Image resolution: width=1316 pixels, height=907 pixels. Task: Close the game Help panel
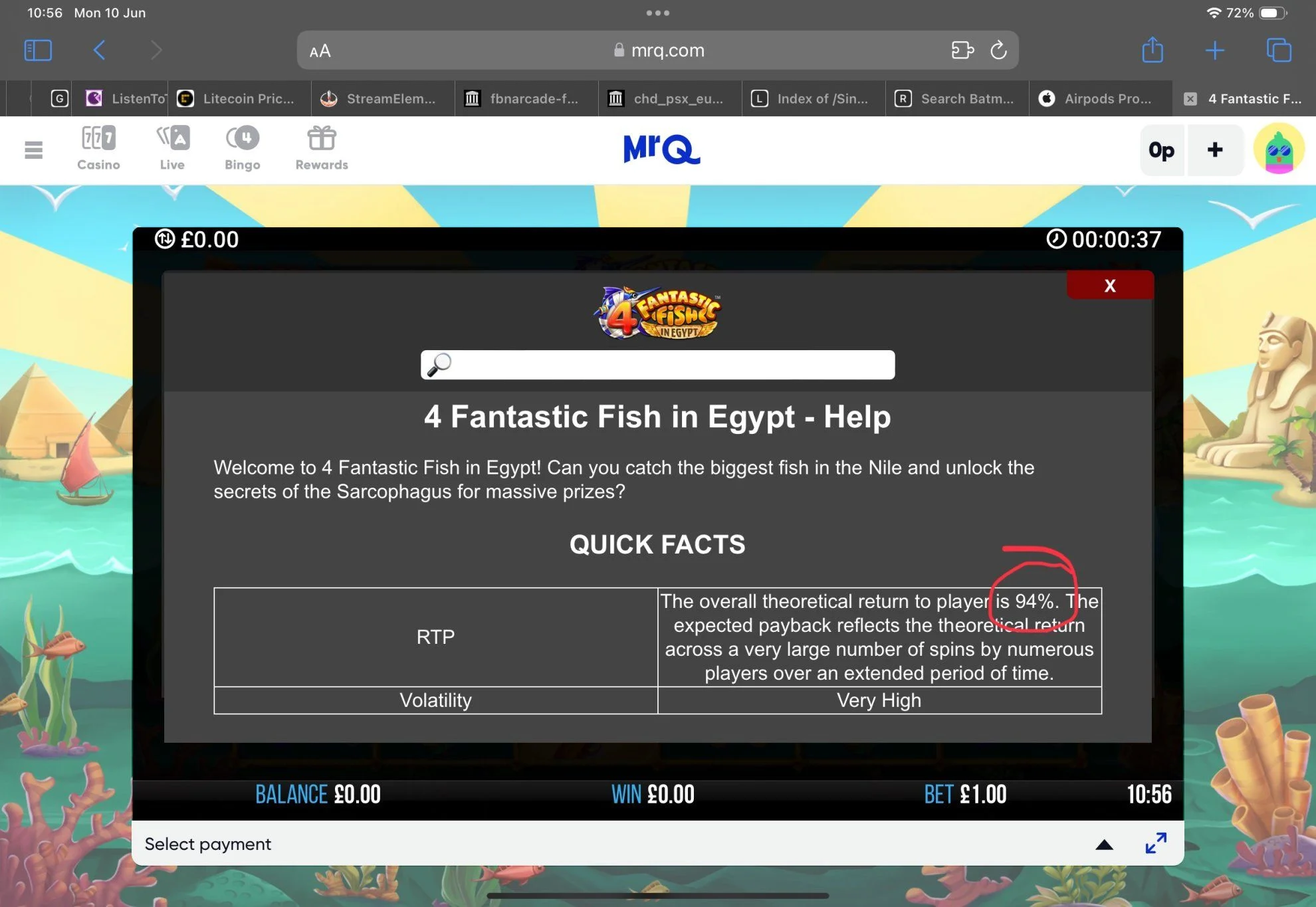pos(1110,286)
